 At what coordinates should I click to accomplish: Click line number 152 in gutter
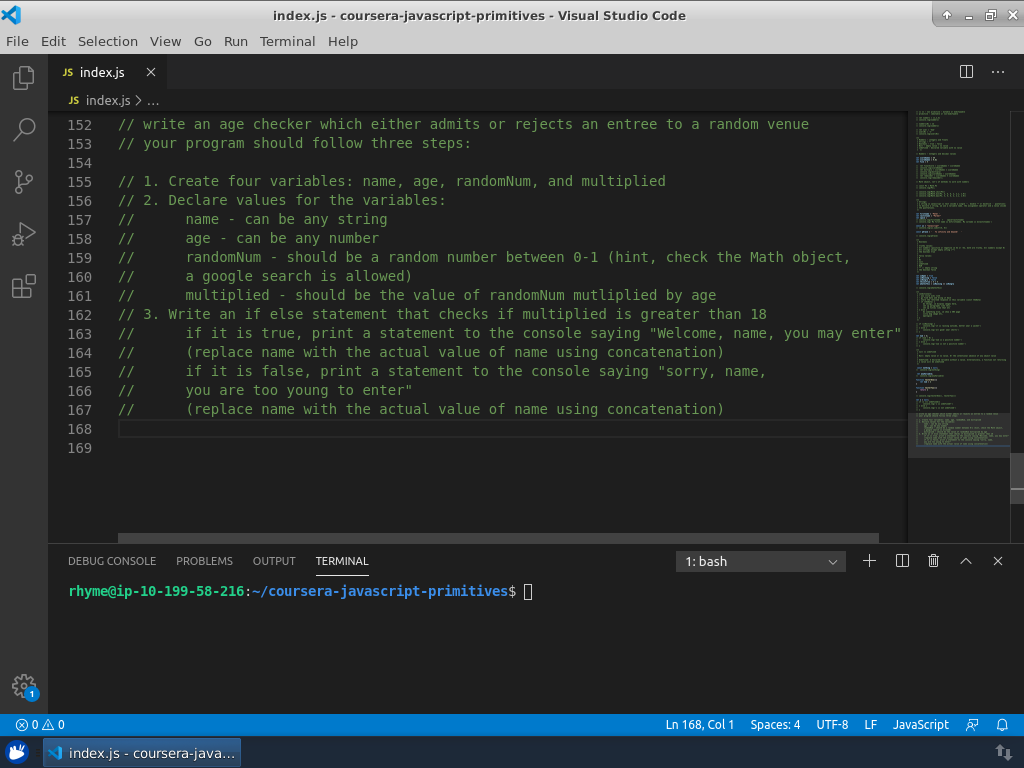(x=80, y=125)
